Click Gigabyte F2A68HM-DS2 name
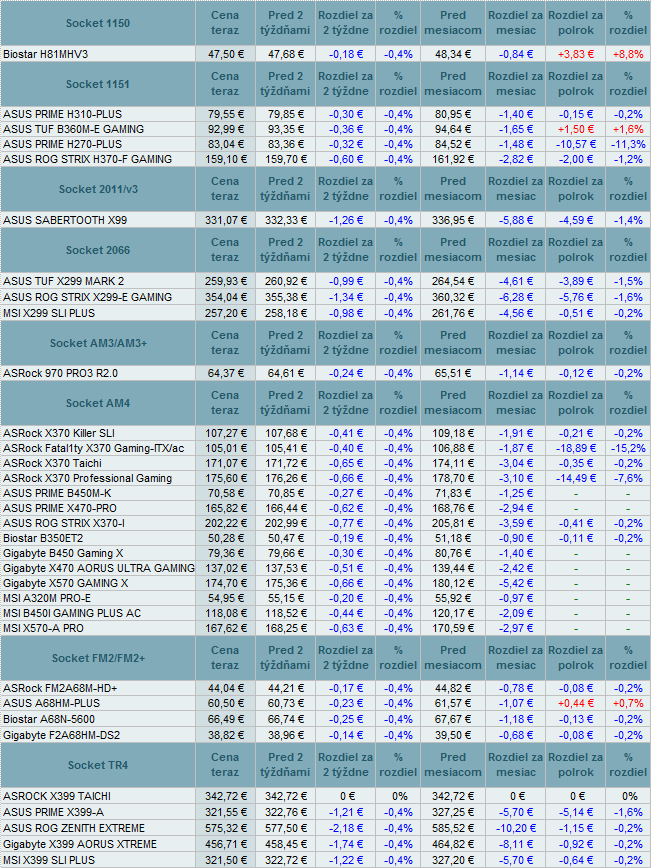The width and height of the screenshot is (651, 868). coord(61,735)
